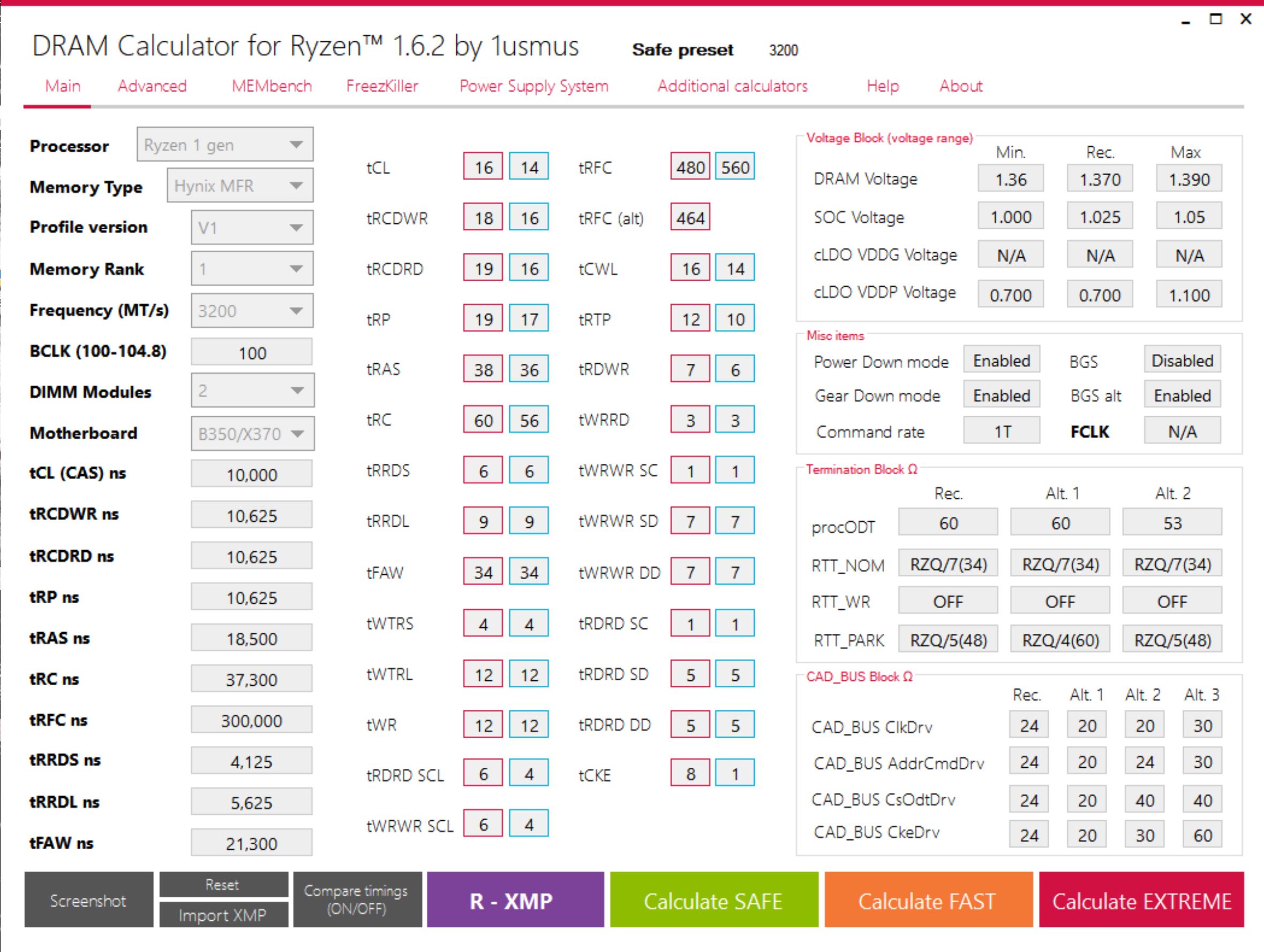The width and height of the screenshot is (1264, 952).
Task: Click the blue tRFC value 560
Action: point(735,166)
